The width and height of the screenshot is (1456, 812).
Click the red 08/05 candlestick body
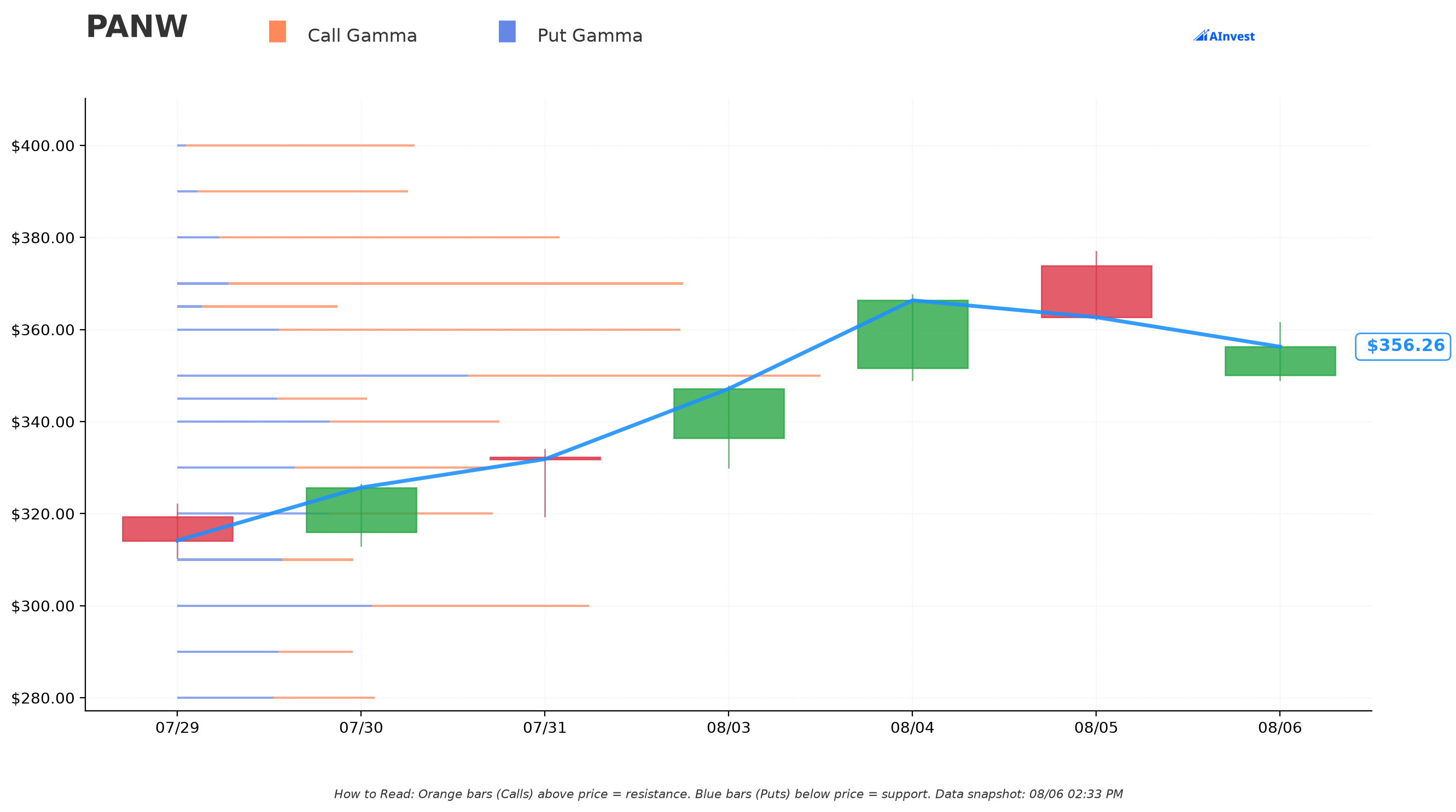pyautogui.click(x=1096, y=291)
